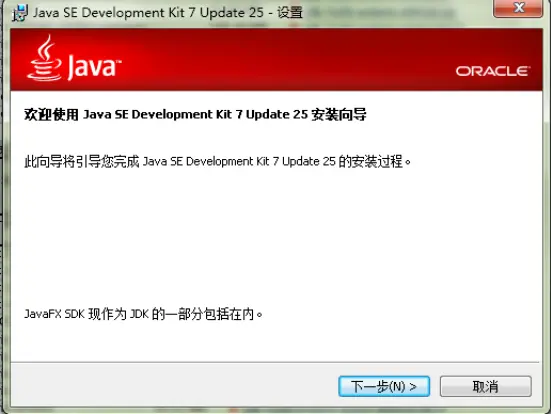Click the bold 欢迎使用 Java SE Development Kit heading
Image resolution: width=551 pixels, height=414 pixels.
click(x=195, y=115)
